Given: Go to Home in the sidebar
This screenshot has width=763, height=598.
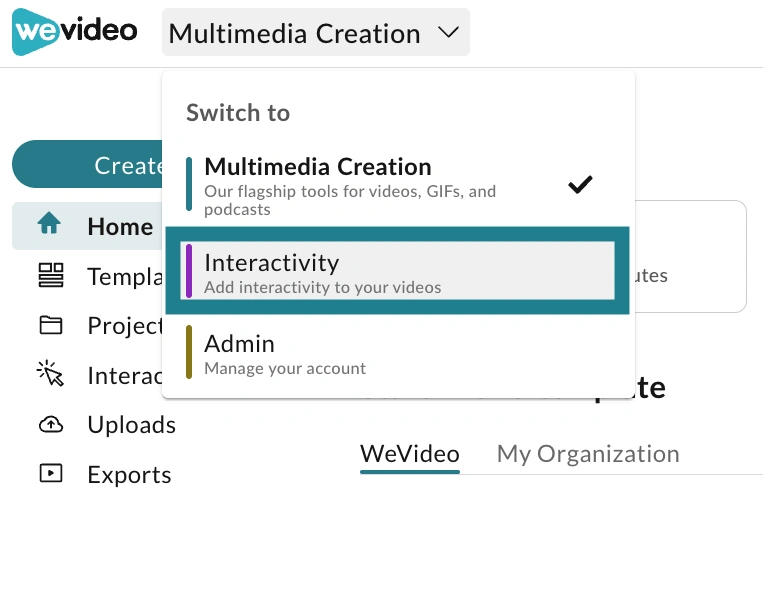Looking at the screenshot, I should (88, 226).
